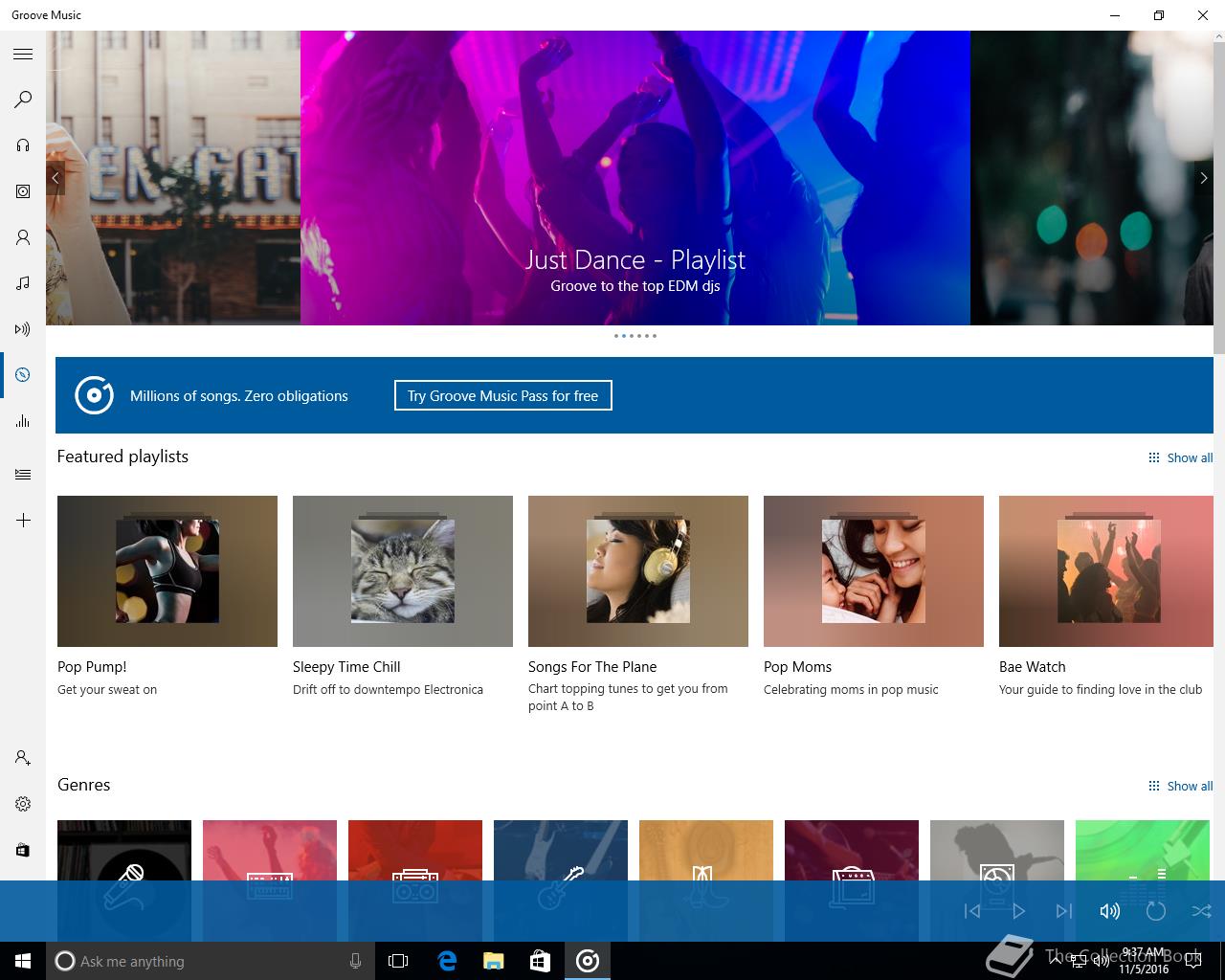The height and width of the screenshot is (980, 1225).
Task: Open Pop Moms playlist cover
Action: click(874, 571)
